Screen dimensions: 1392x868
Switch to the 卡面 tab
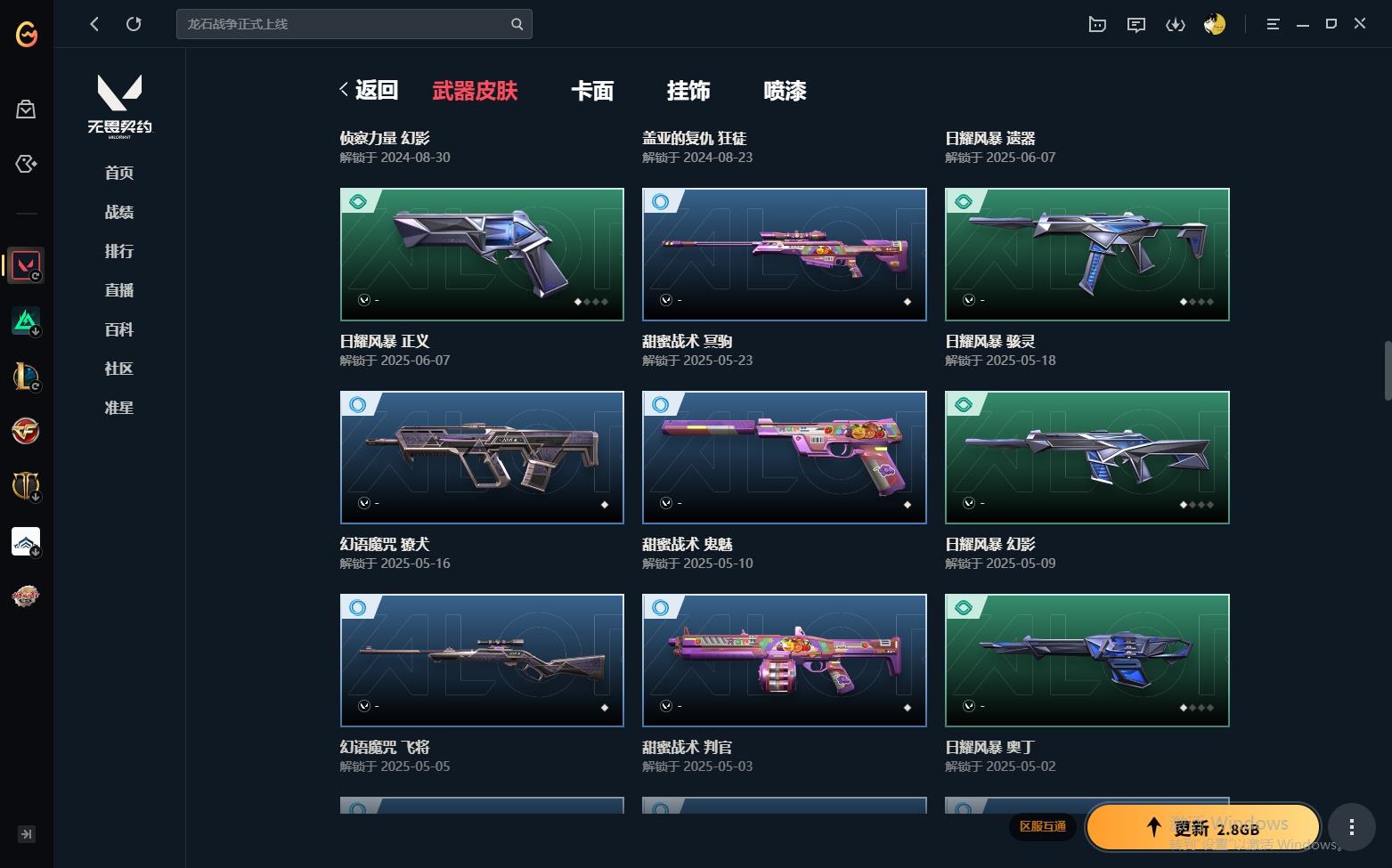(x=592, y=91)
